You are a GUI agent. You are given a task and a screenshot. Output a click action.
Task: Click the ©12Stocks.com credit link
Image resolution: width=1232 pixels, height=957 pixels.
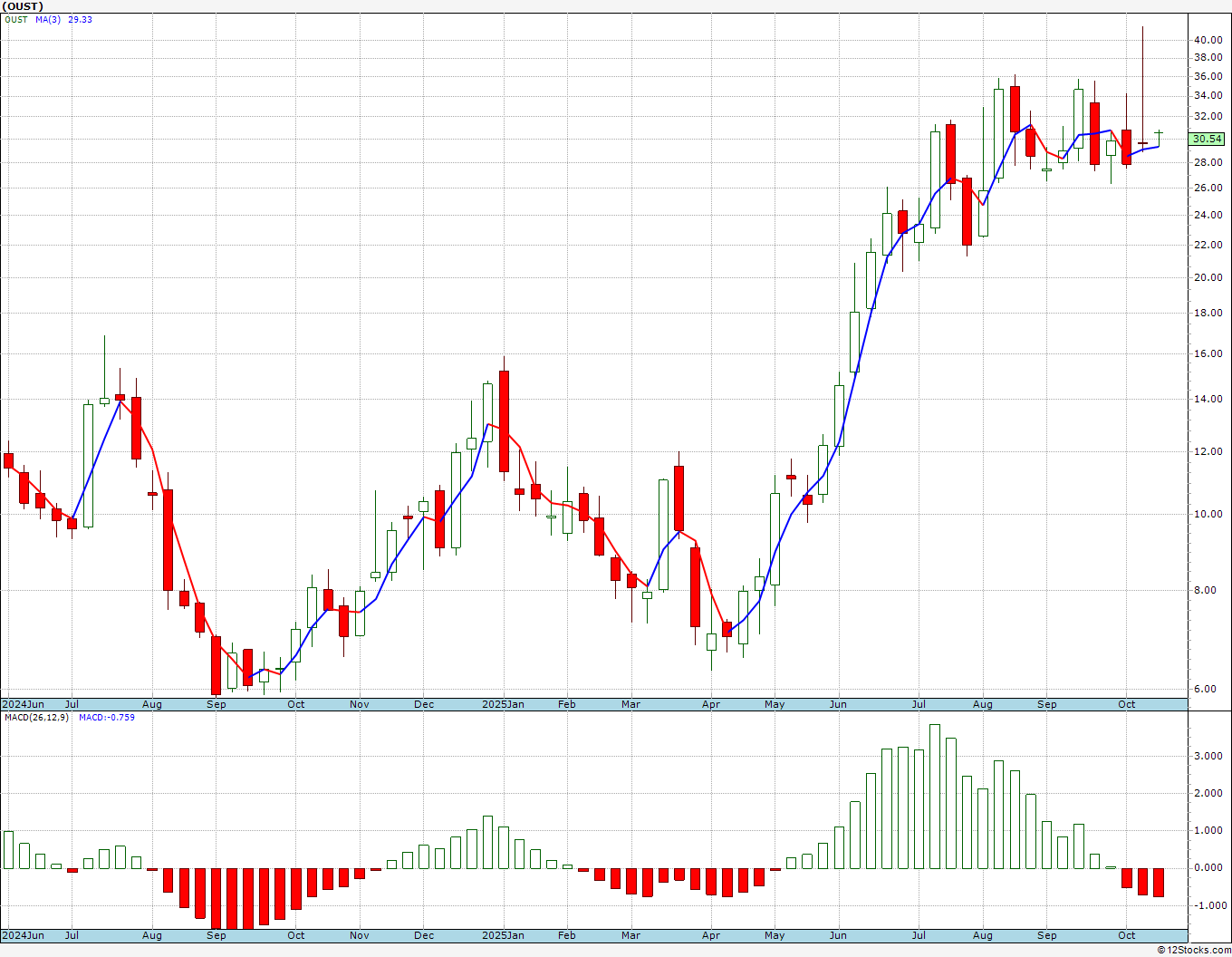point(1194,950)
